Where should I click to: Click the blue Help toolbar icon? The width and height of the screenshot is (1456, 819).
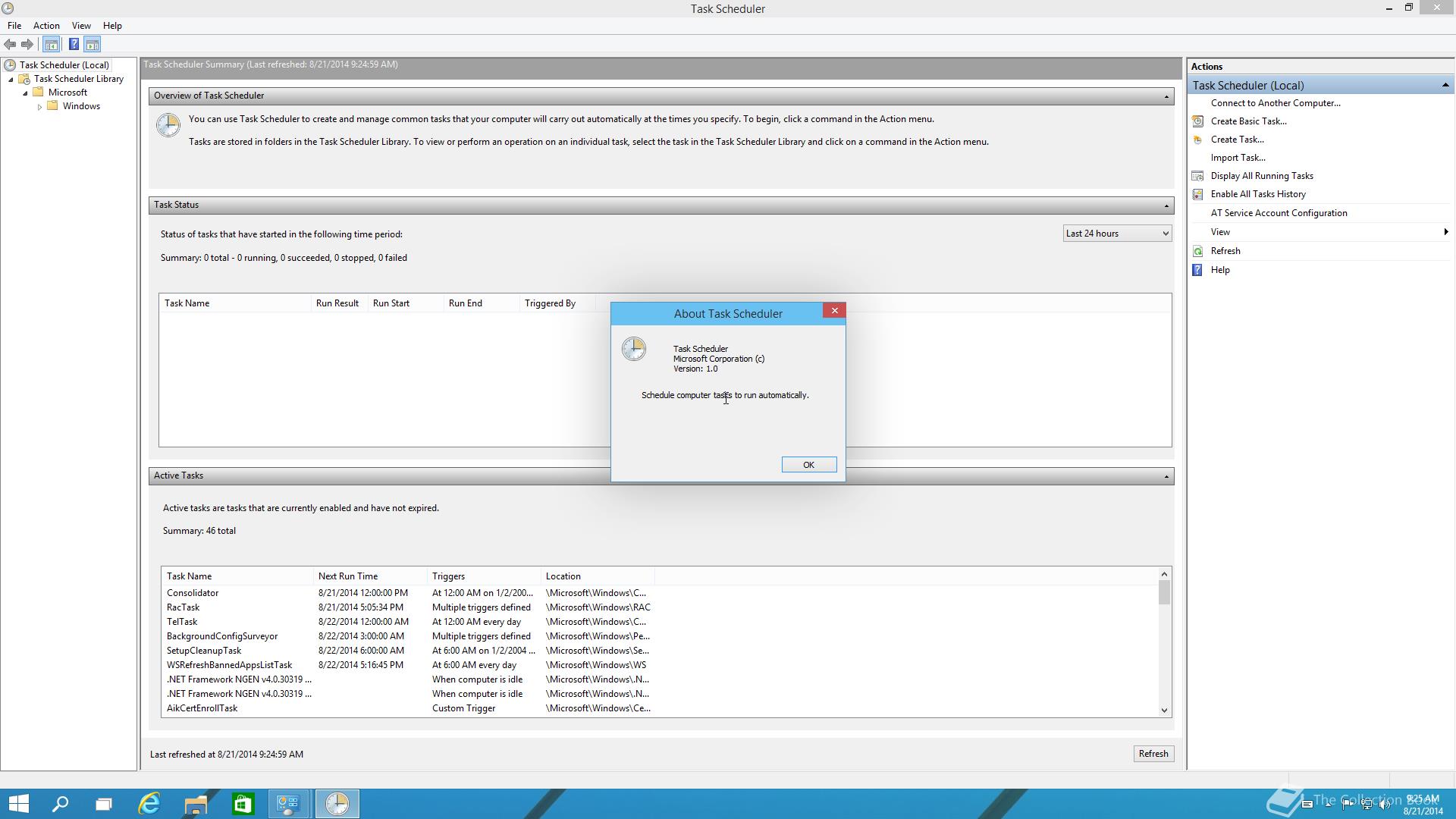[x=74, y=45]
